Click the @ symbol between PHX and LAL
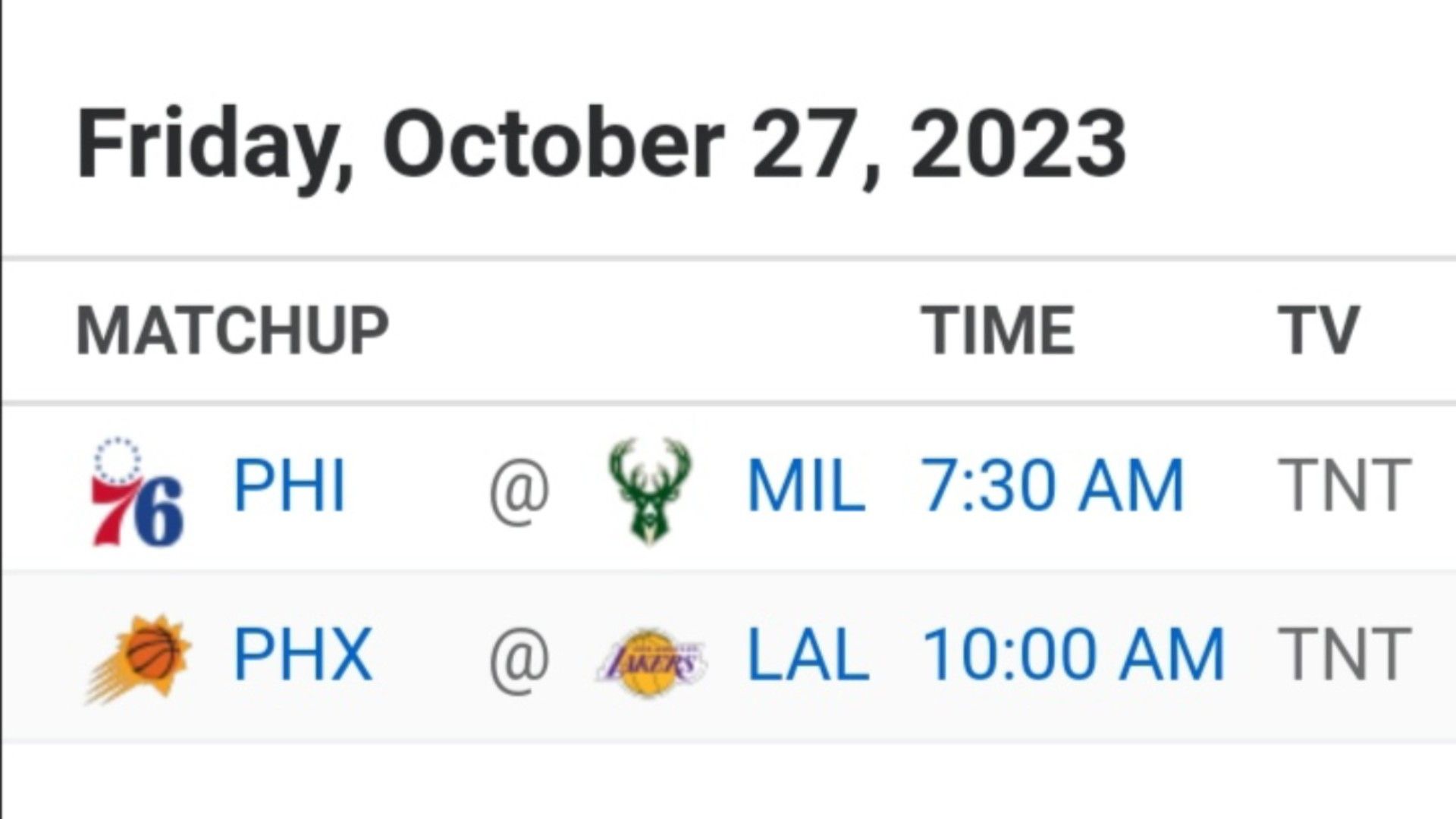Screen dimensions: 1456x819 [519, 661]
